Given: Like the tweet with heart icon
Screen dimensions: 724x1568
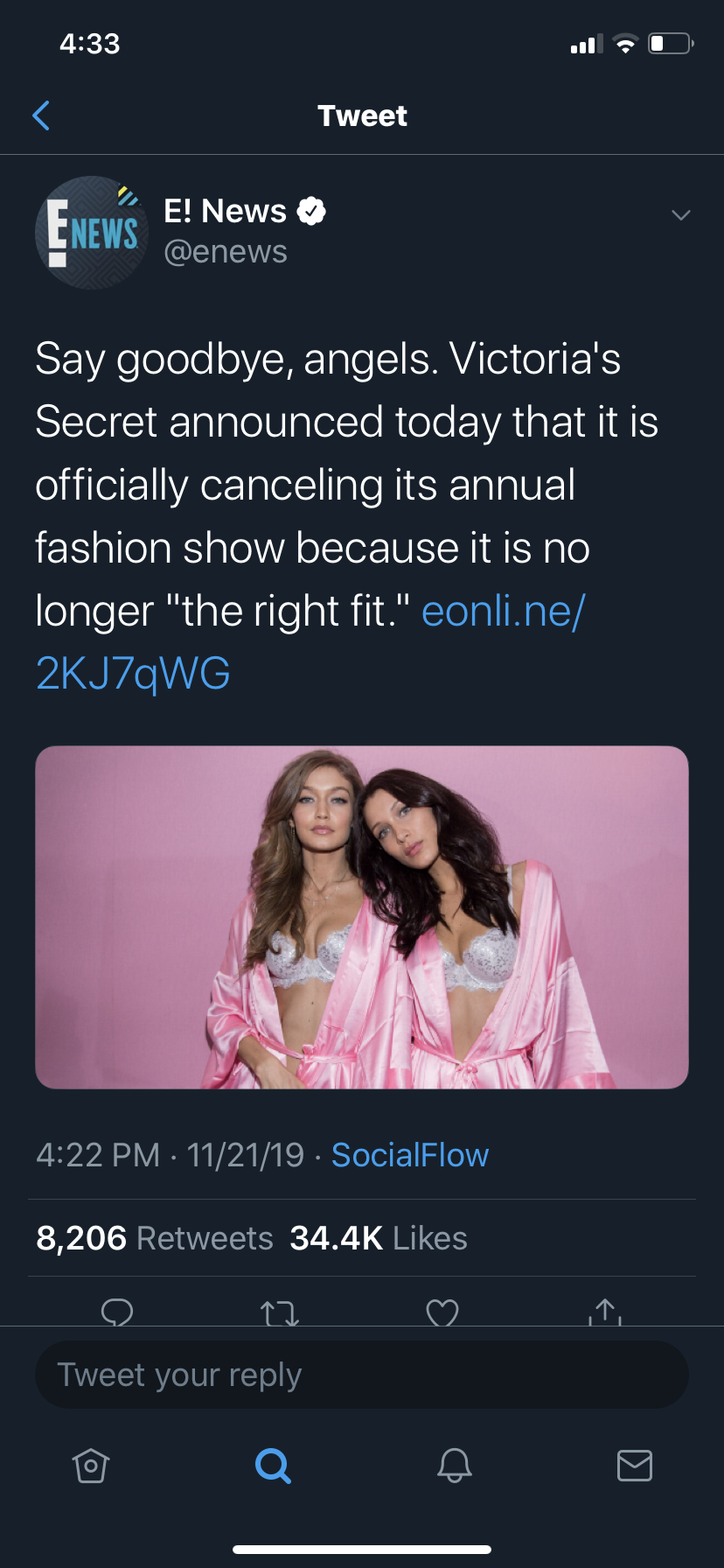Looking at the screenshot, I should (x=442, y=1312).
